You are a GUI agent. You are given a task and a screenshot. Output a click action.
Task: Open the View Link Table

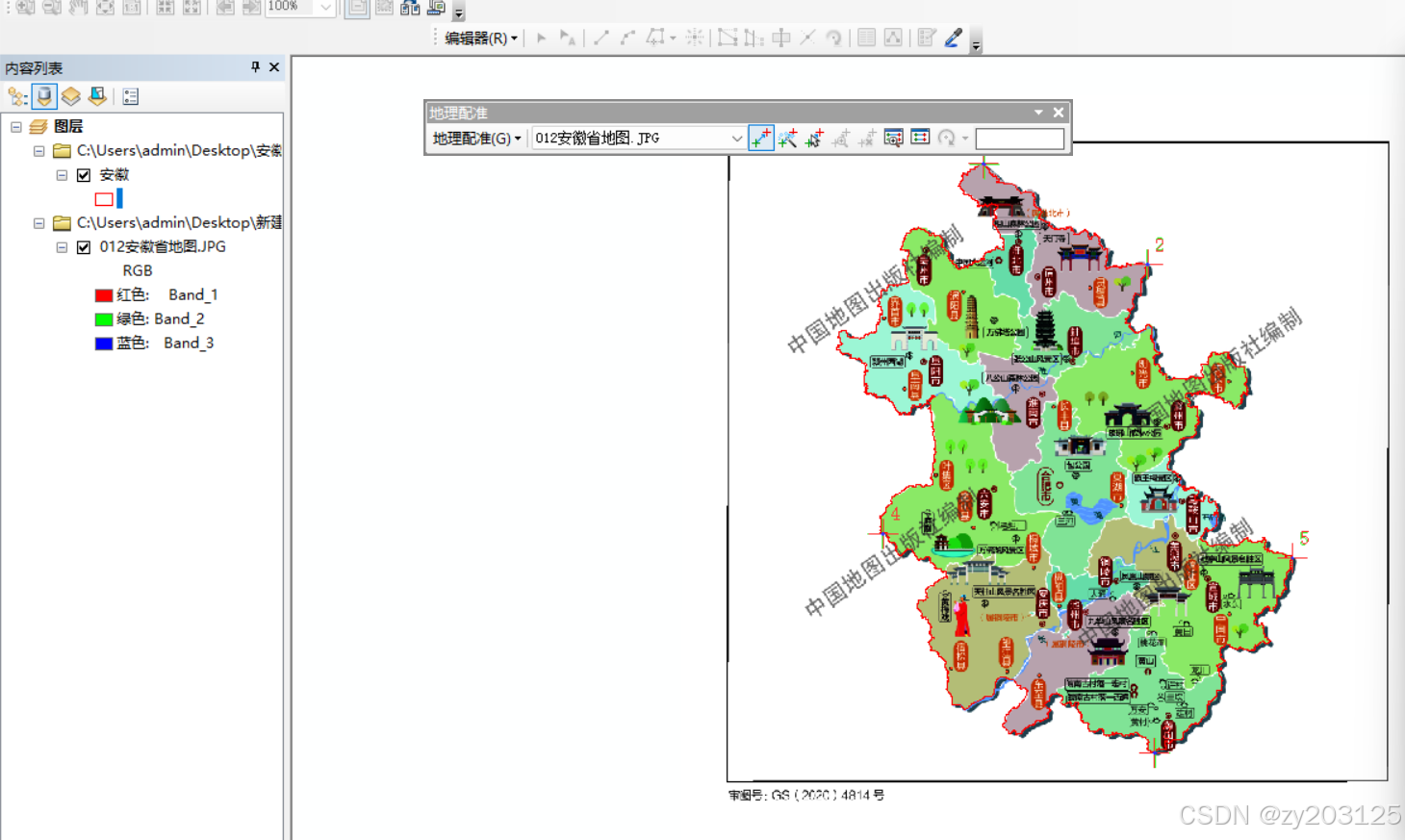pos(920,138)
